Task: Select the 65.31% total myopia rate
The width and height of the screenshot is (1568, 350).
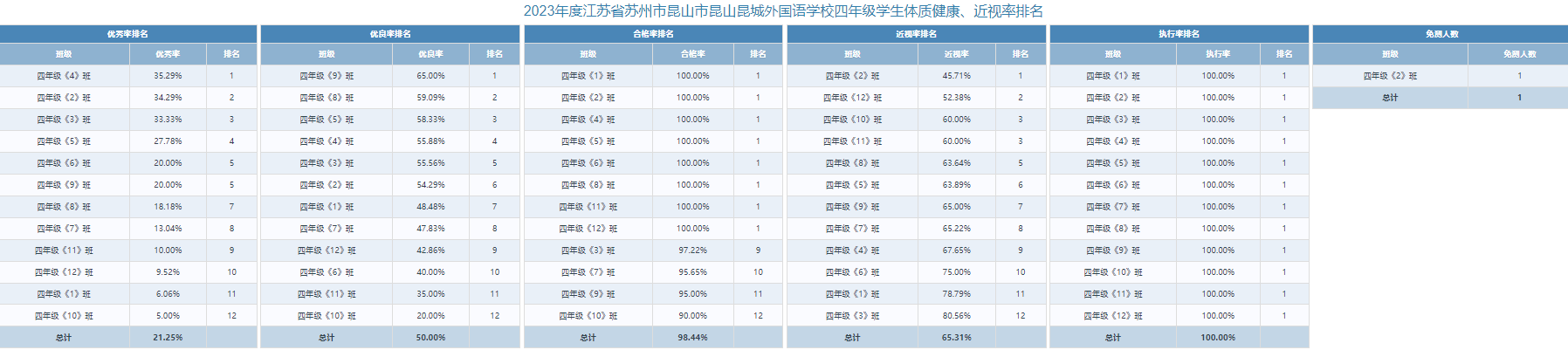Action: click(x=957, y=338)
